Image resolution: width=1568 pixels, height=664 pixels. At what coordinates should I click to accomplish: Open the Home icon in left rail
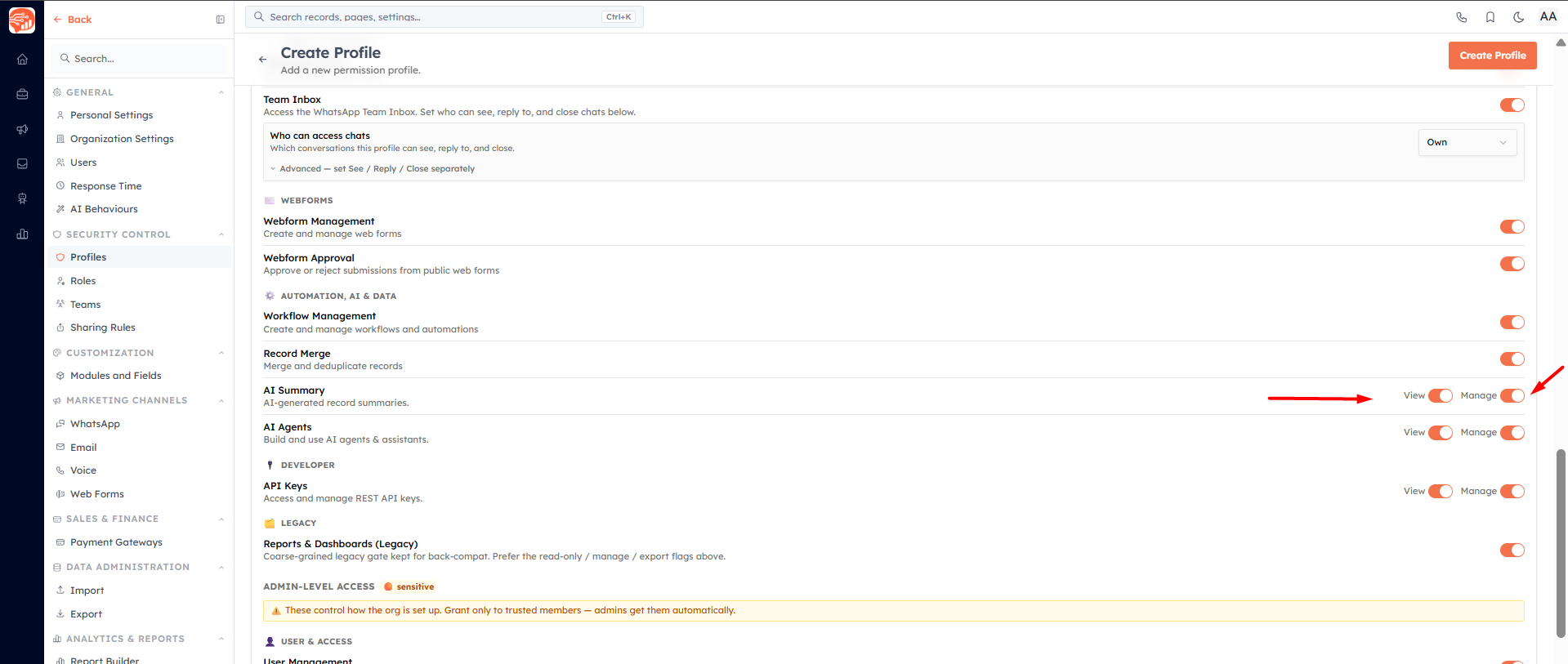point(22,59)
